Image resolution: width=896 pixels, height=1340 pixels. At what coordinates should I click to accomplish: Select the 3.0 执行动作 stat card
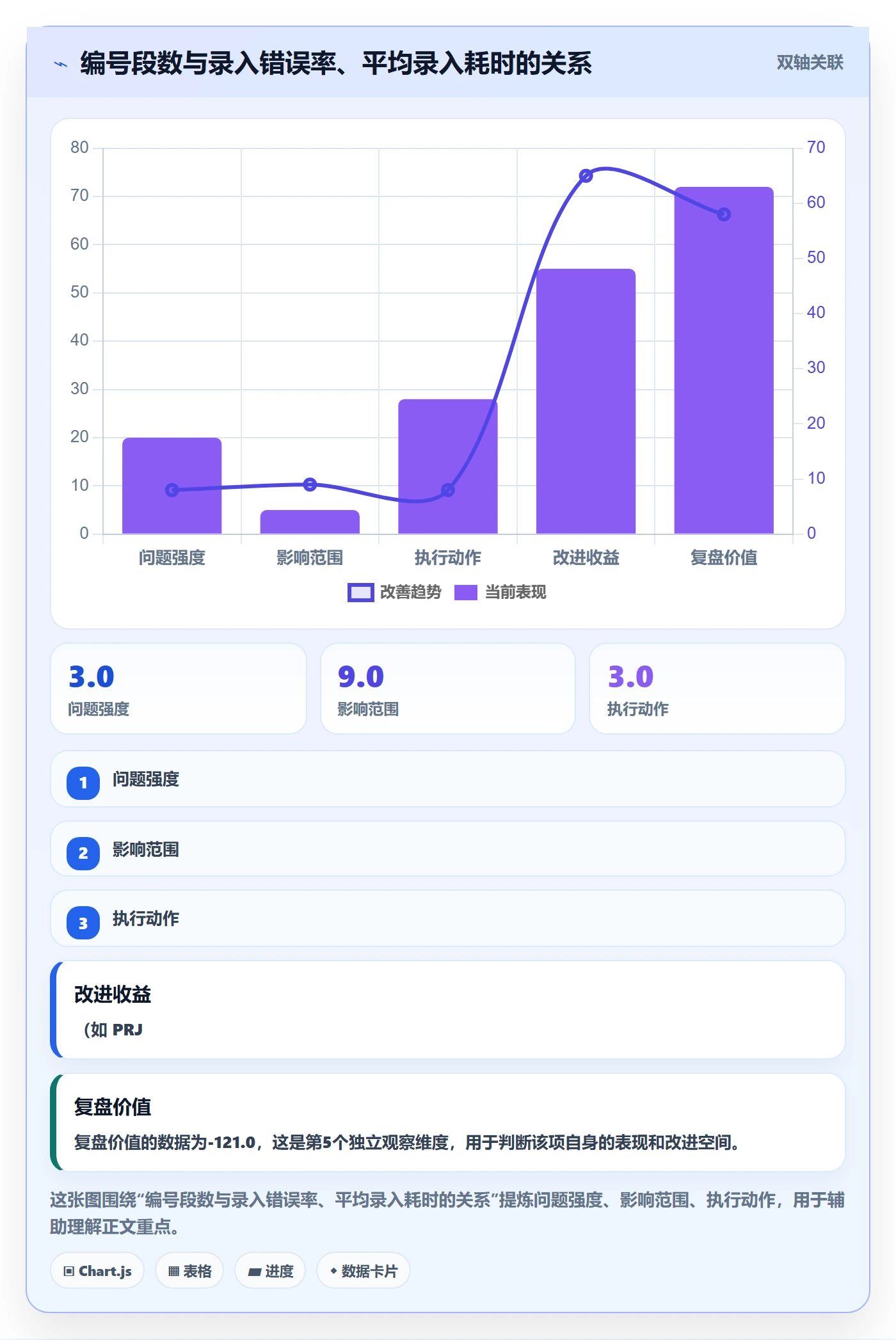click(717, 689)
